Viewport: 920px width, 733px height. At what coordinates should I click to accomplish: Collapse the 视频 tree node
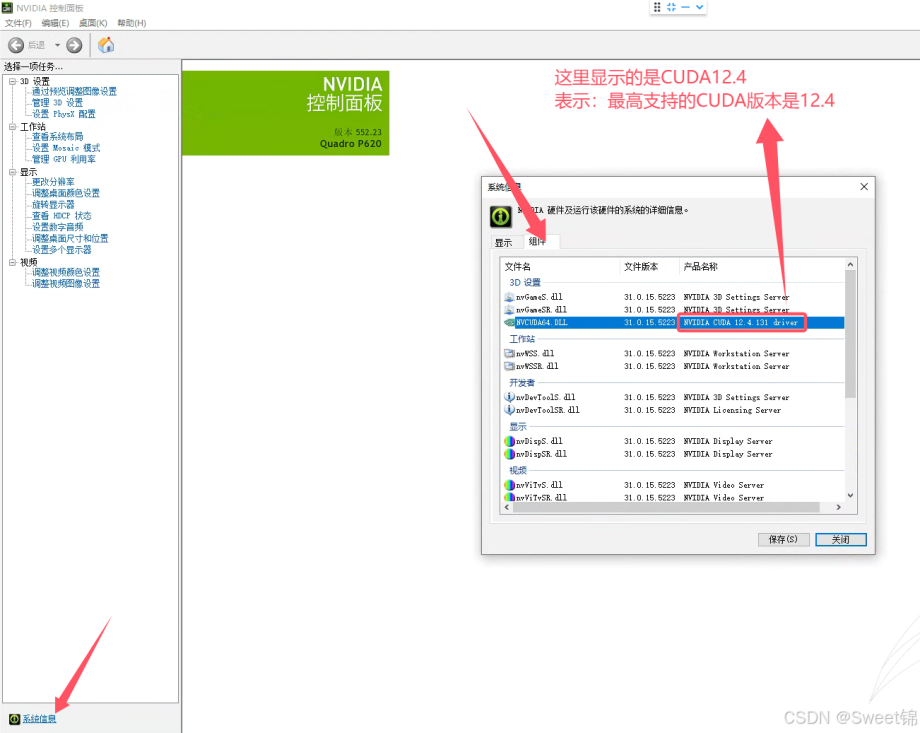(x=12, y=262)
